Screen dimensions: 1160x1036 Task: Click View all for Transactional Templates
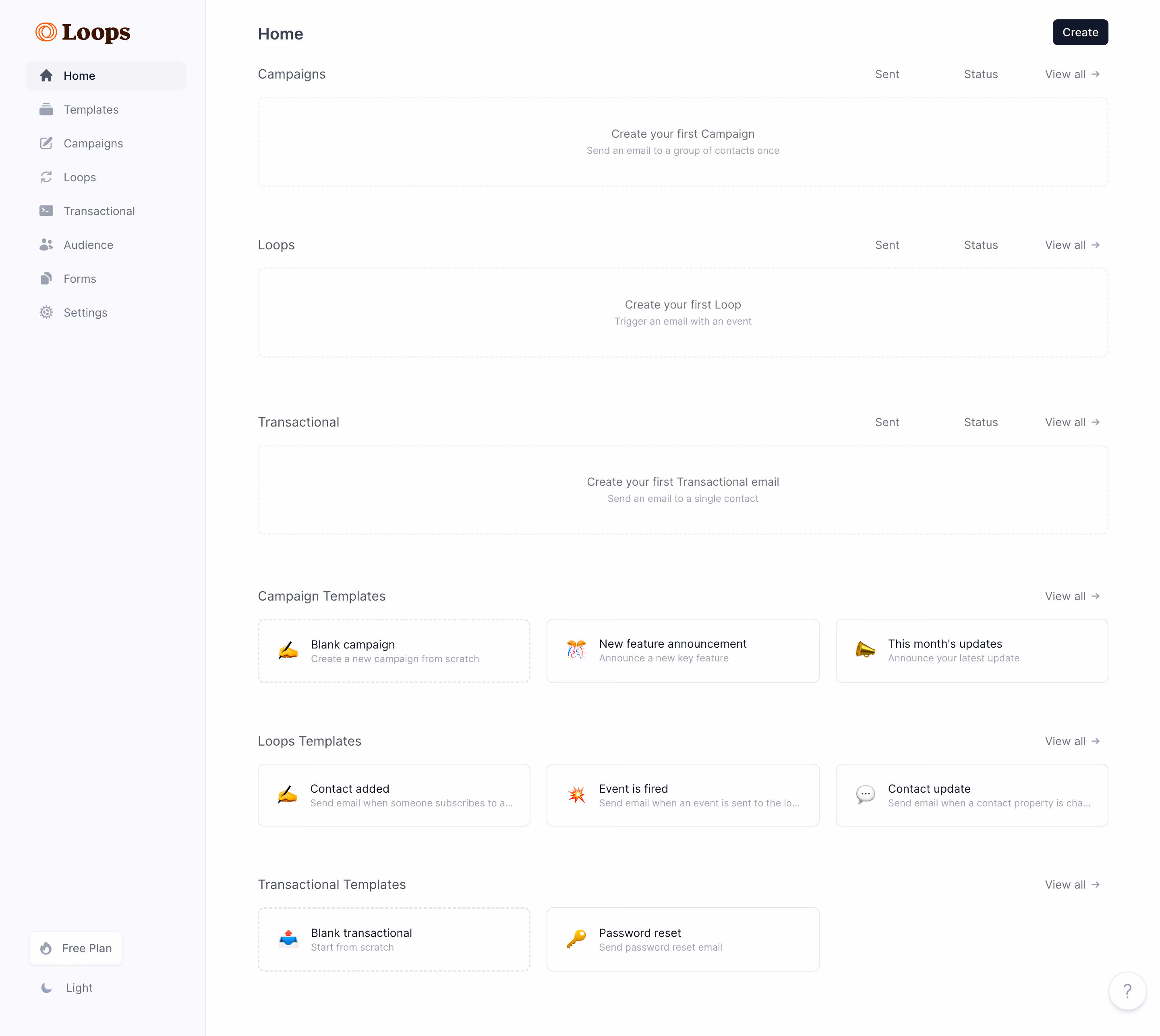pos(1072,885)
